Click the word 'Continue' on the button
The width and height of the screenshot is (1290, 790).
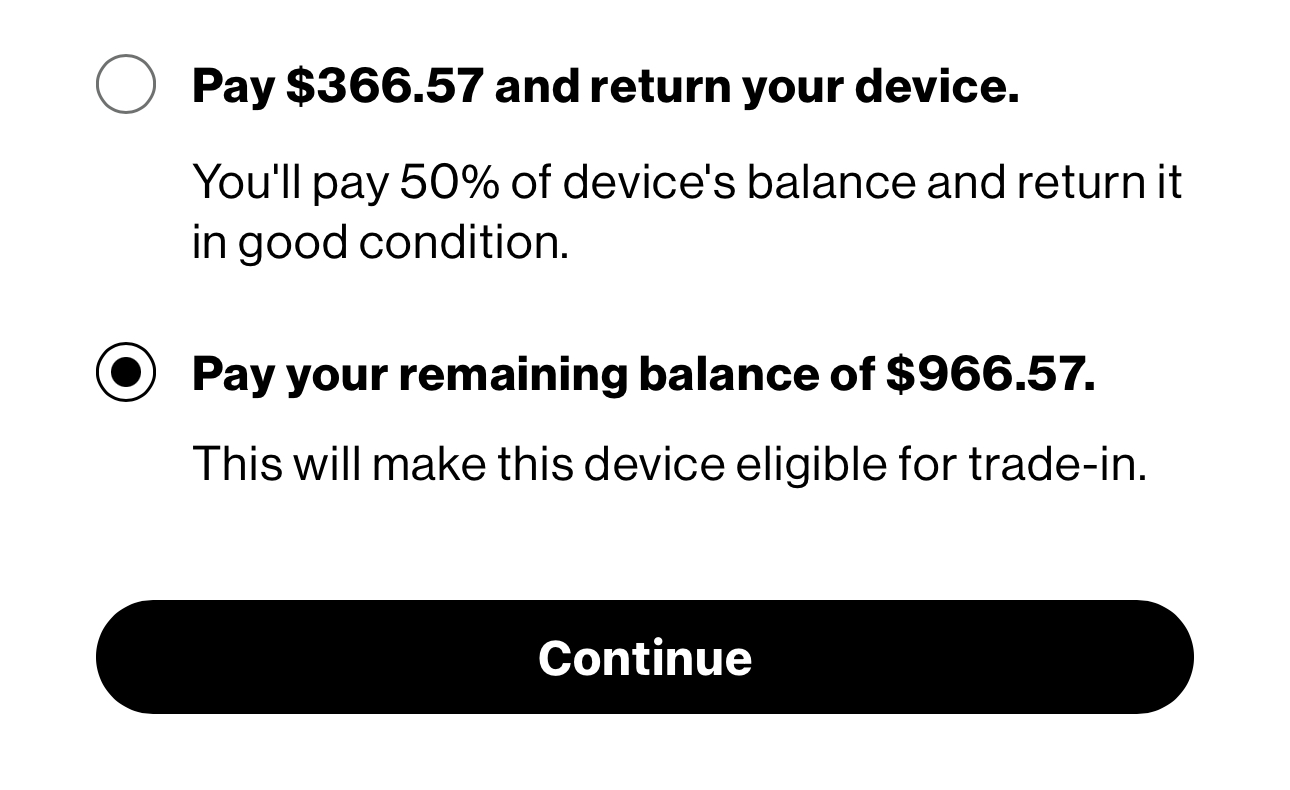tap(644, 658)
